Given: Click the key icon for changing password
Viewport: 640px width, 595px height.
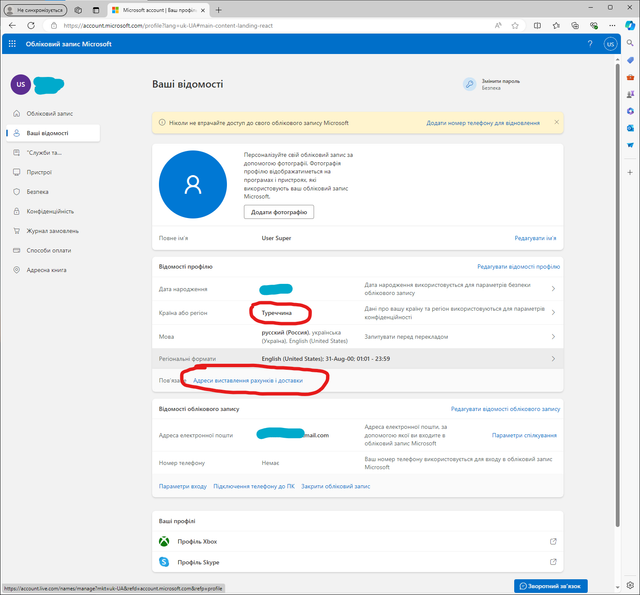Looking at the screenshot, I should pyautogui.click(x=469, y=84).
